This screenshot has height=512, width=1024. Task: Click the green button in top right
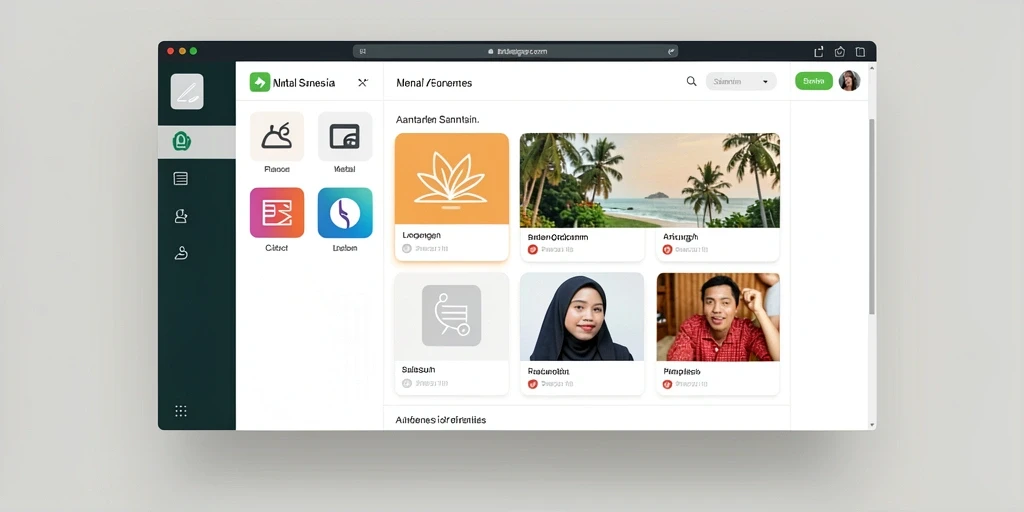pyautogui.click(x=814, y=81)
